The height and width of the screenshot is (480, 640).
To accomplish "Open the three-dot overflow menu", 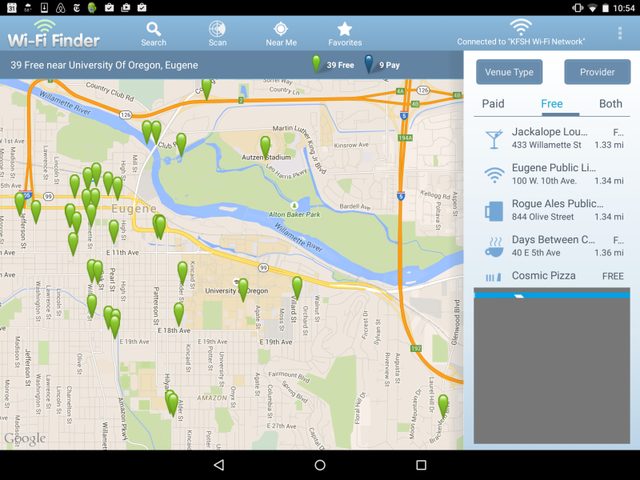I will coord(622,34).
